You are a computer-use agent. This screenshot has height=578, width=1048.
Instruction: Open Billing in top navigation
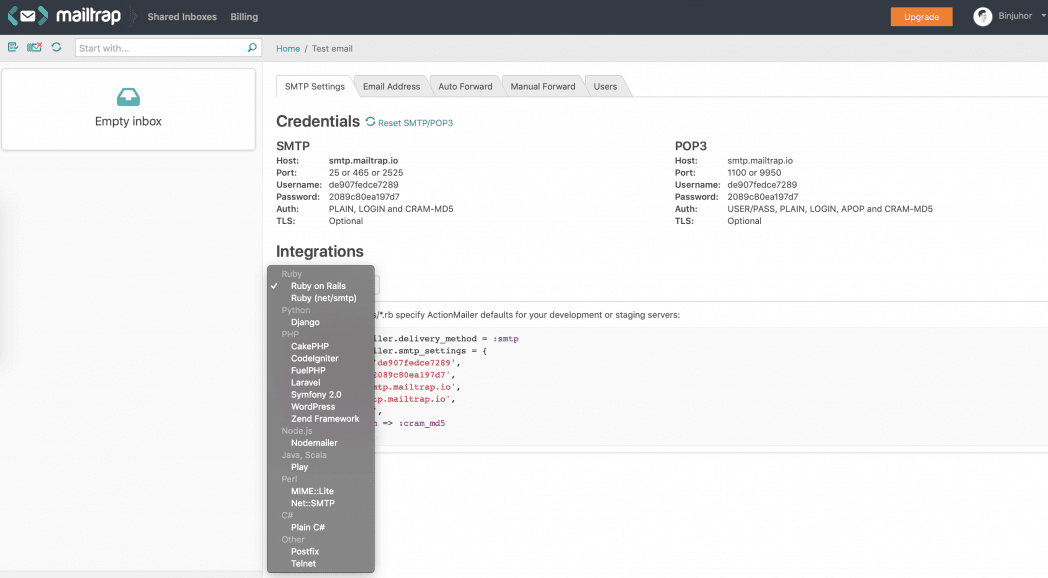point(244,17)
